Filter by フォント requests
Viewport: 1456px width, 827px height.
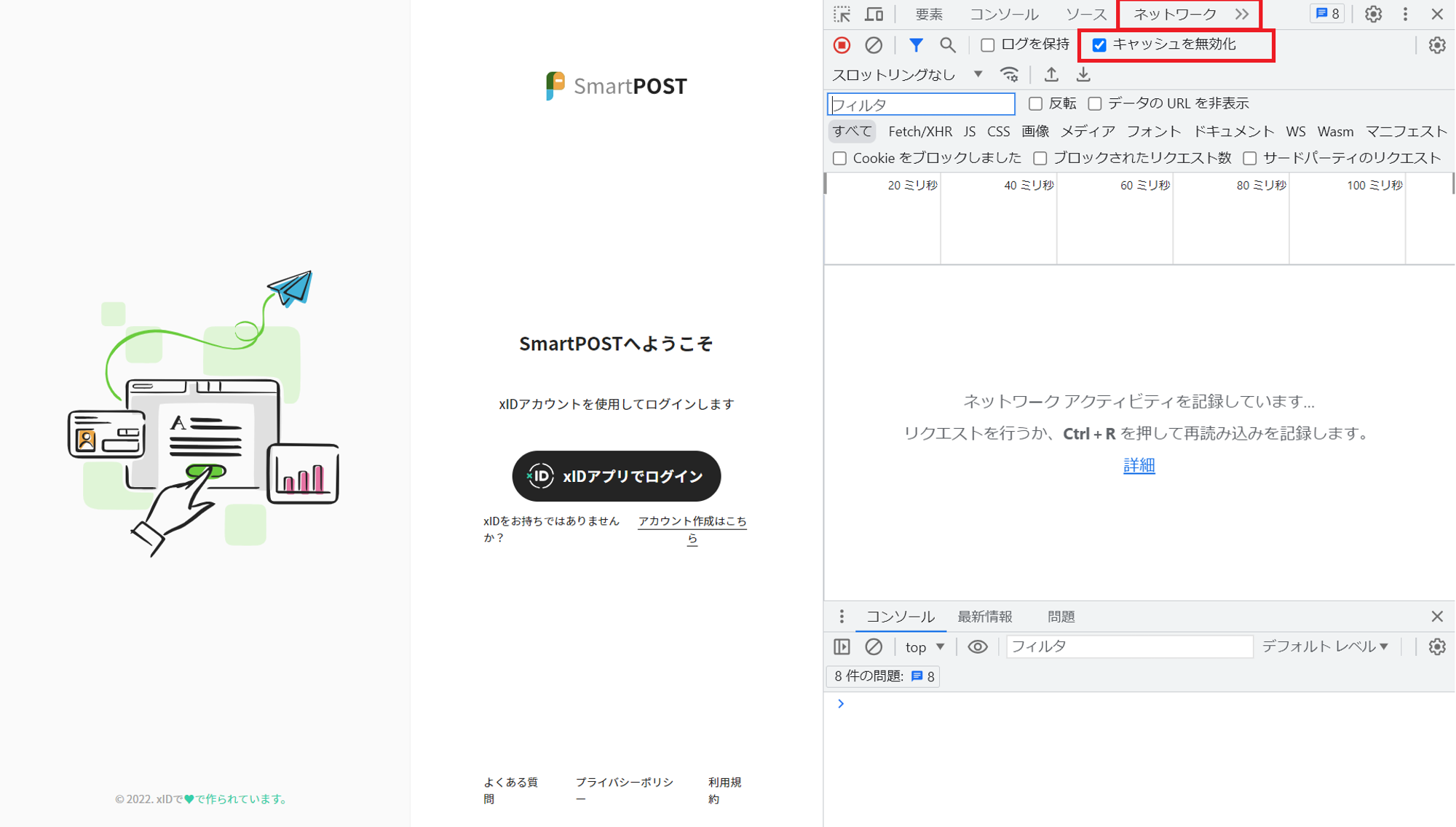pos(1153,131)
